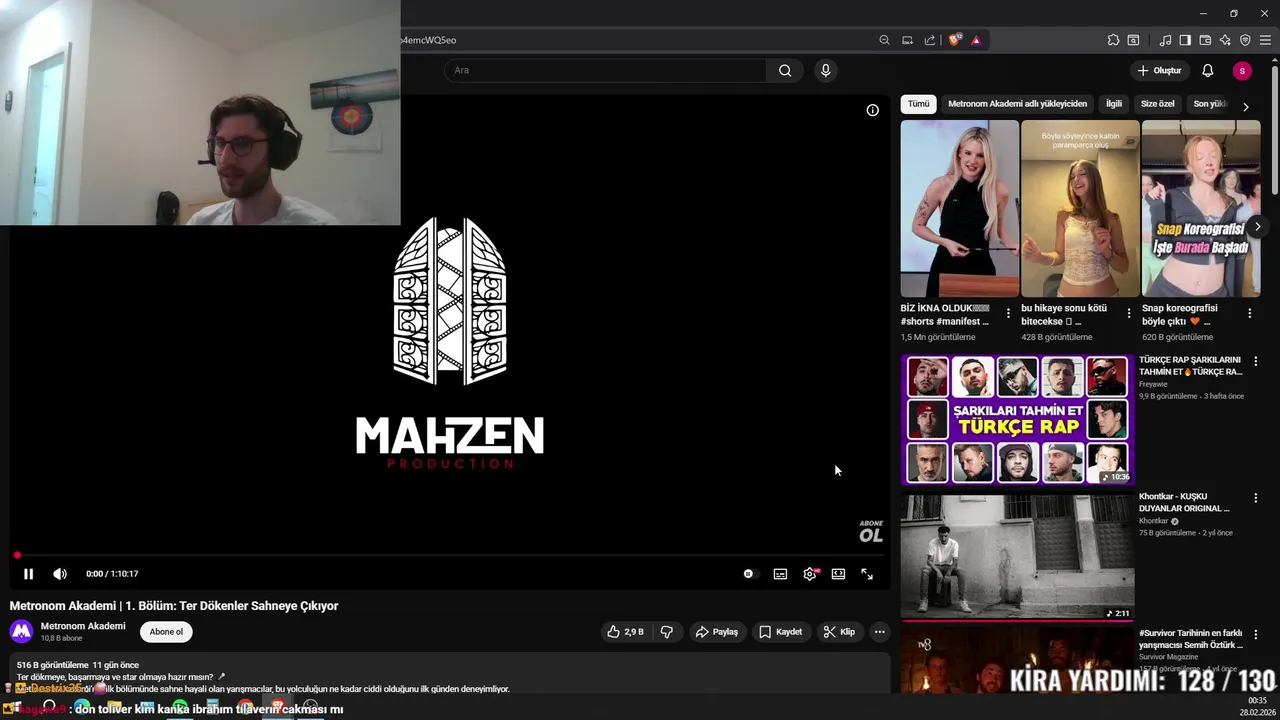This screenshot has height=720, width=1280.
Task: Toggle the autoplay switch in the player
Action: point(749,574)
